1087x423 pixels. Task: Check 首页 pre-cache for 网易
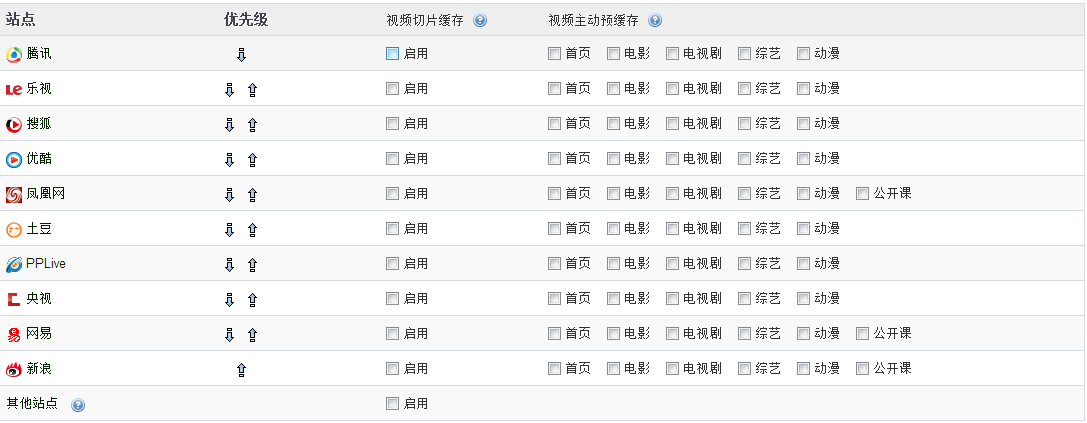554,334
